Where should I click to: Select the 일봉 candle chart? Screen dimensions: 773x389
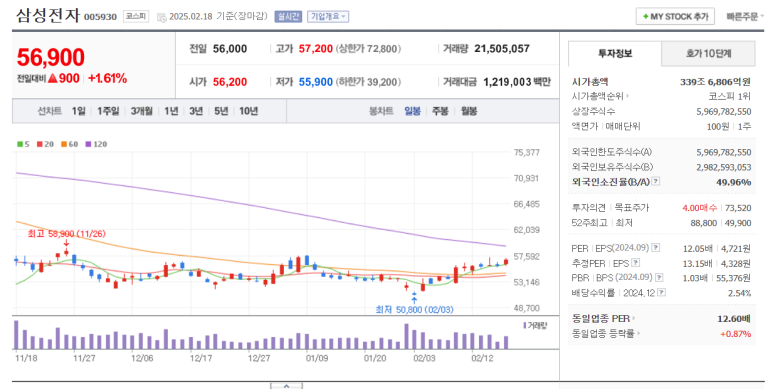(413, 111)
